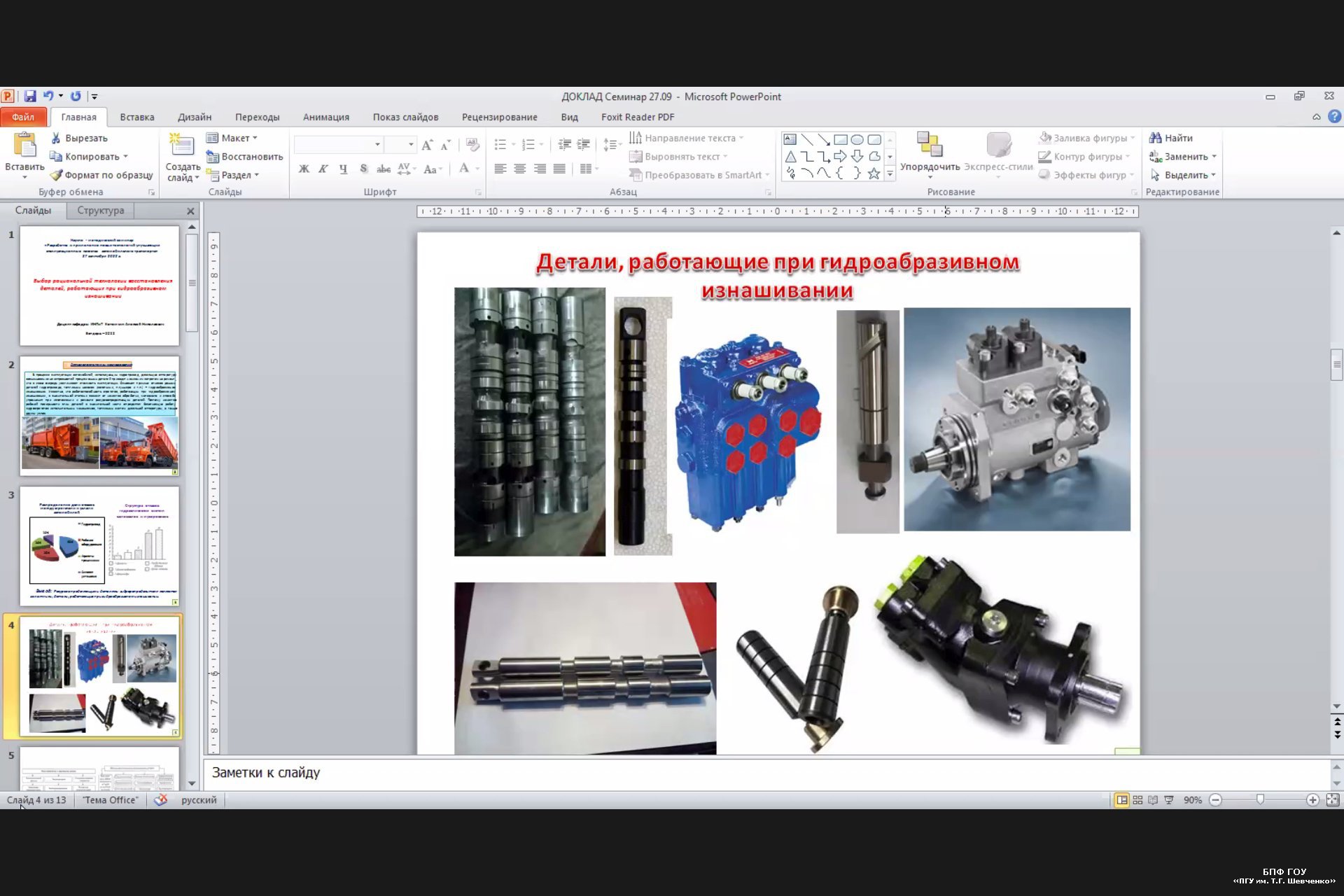
Task: Open the Копировать dropdown arrow
Action: click(x=125, y=157)
